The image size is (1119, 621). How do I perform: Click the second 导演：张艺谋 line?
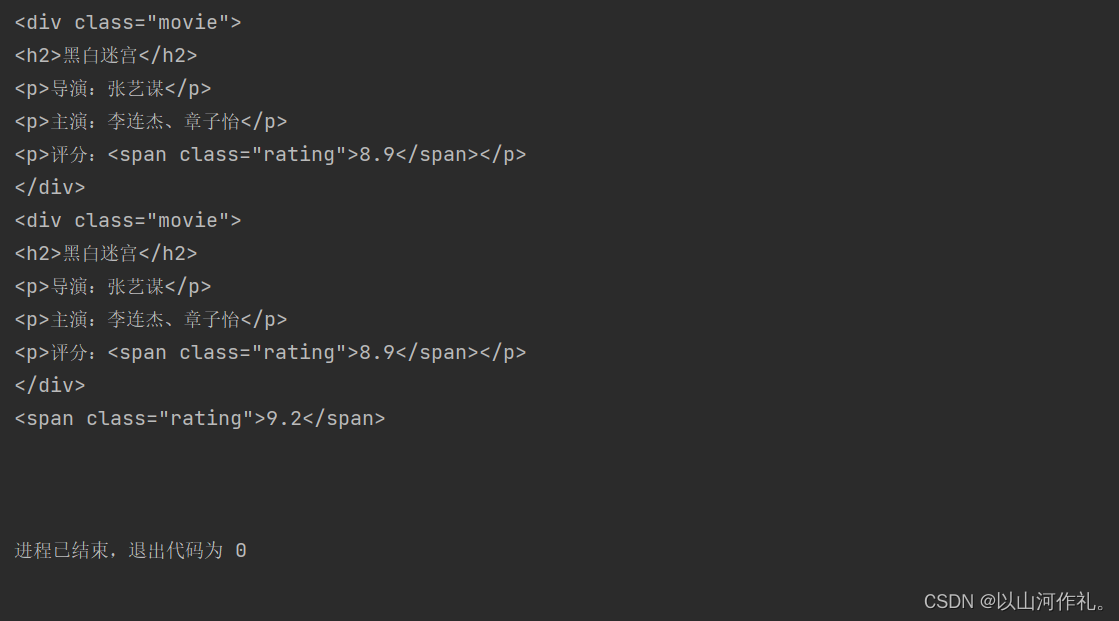click(x=113, y=286)
